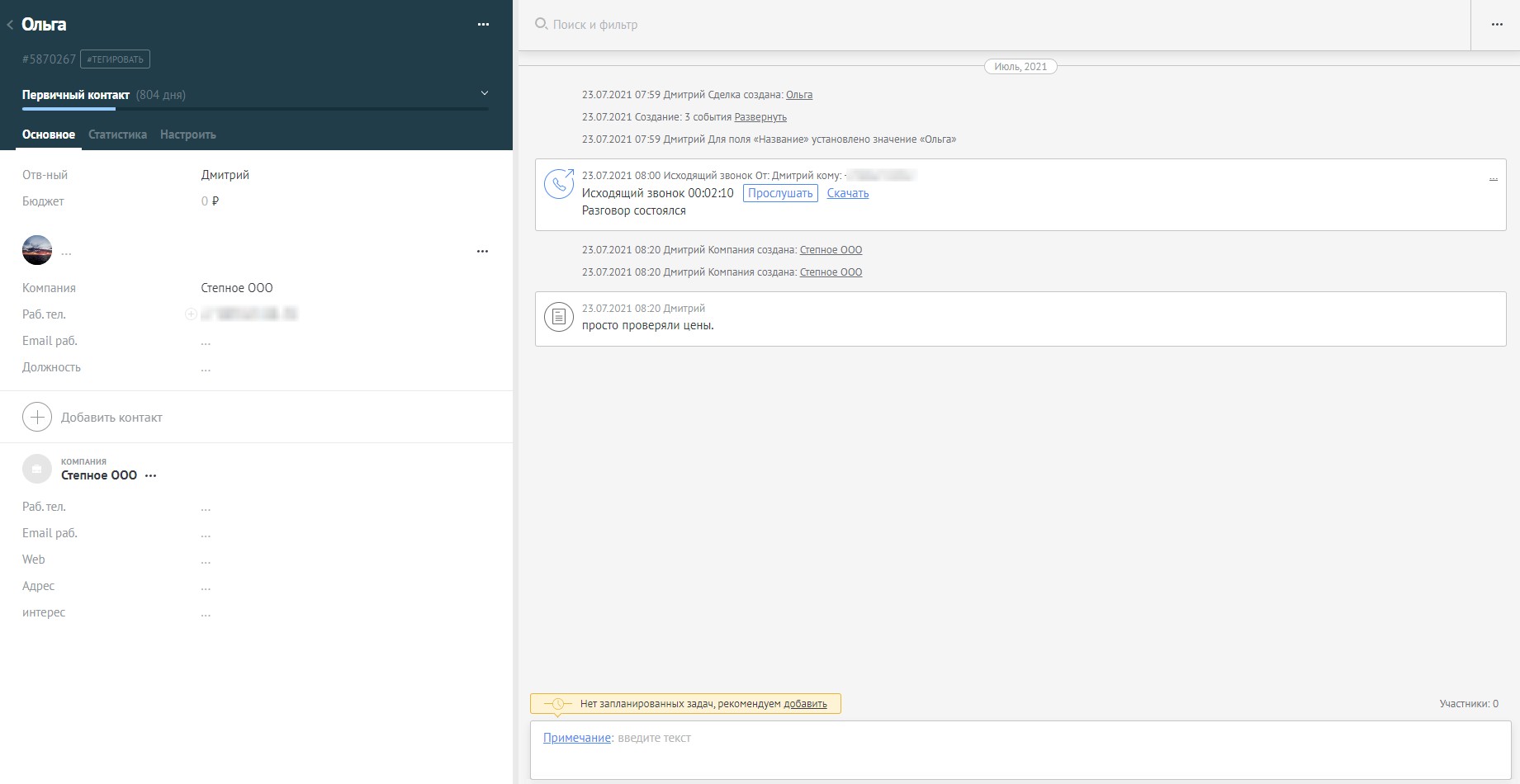Click the Скачать call recording link
1520x784 pixels.
[x=848, y=193]
